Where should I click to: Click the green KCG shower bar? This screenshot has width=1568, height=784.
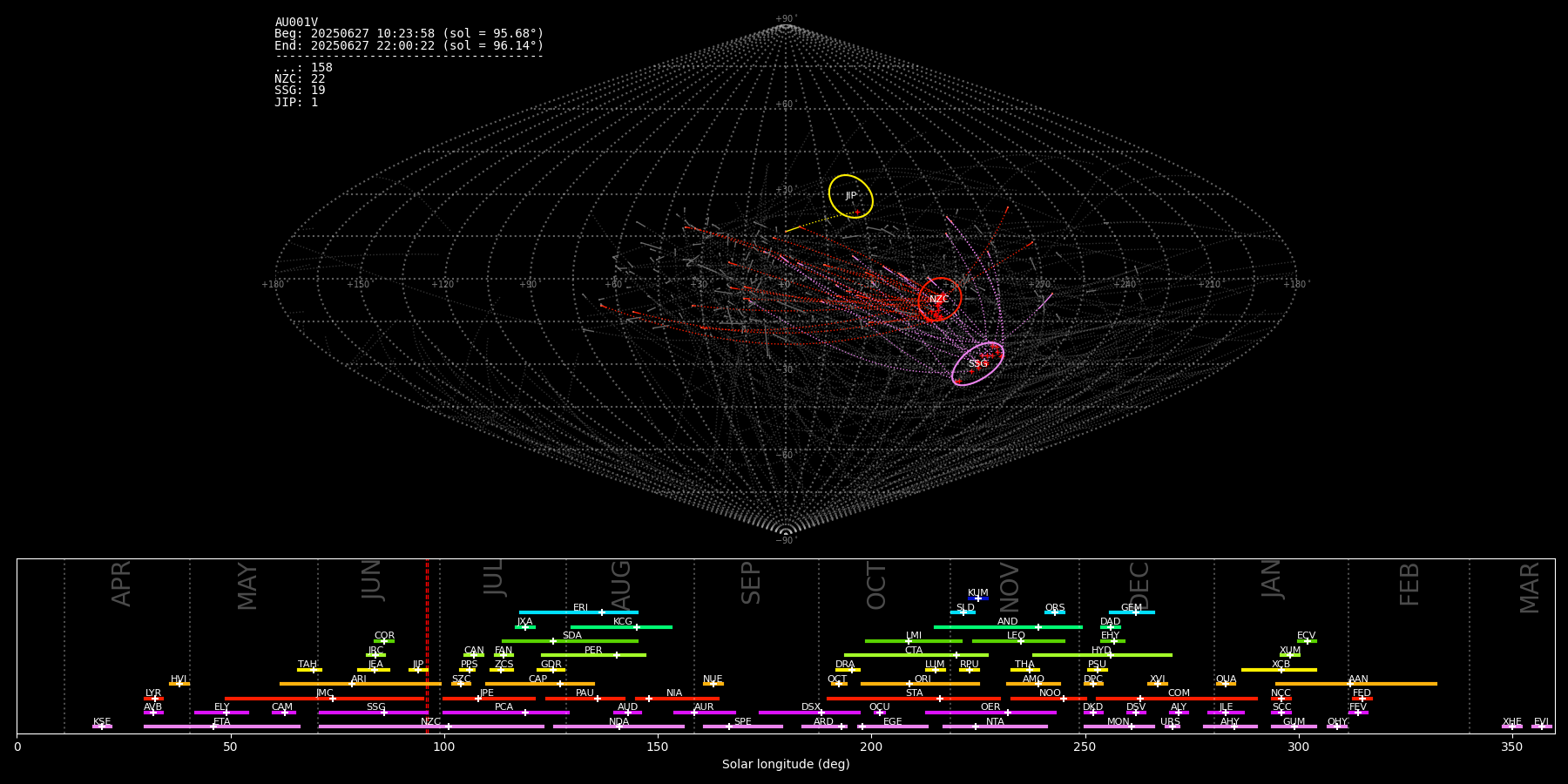point(621,626)
